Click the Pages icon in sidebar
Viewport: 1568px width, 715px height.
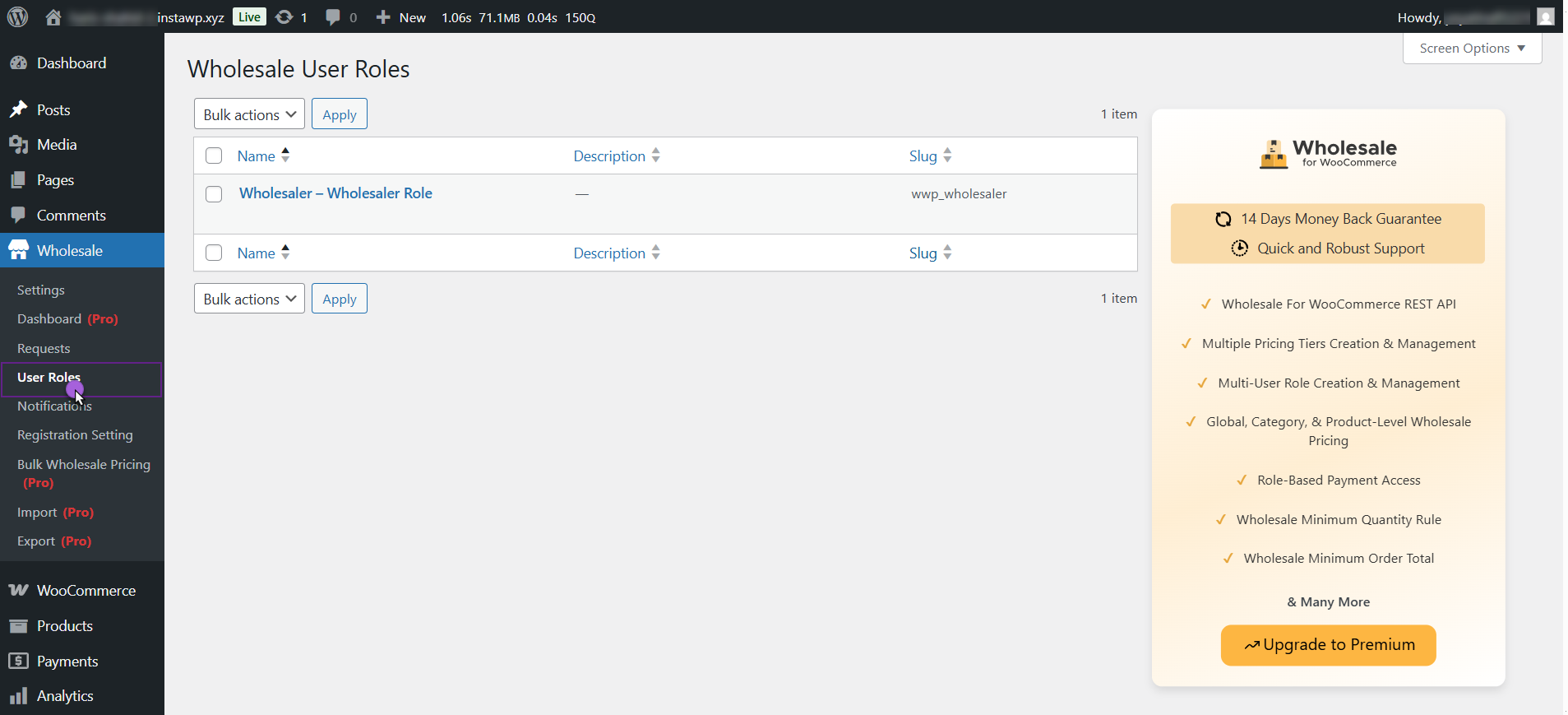19,180
